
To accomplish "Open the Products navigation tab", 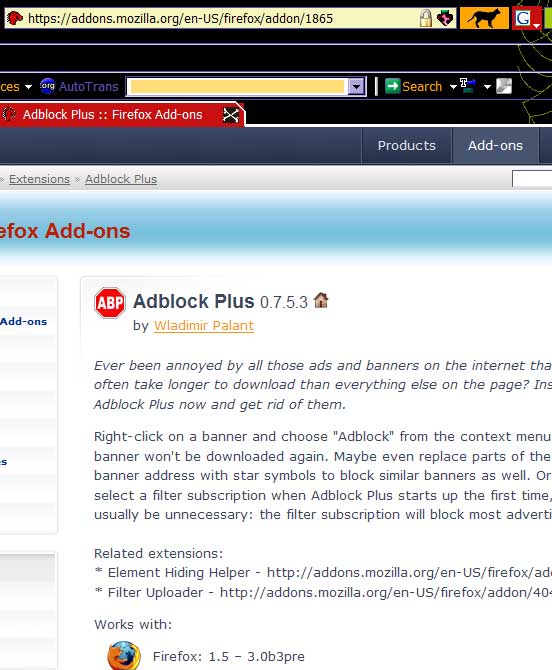I will [407, 146].
